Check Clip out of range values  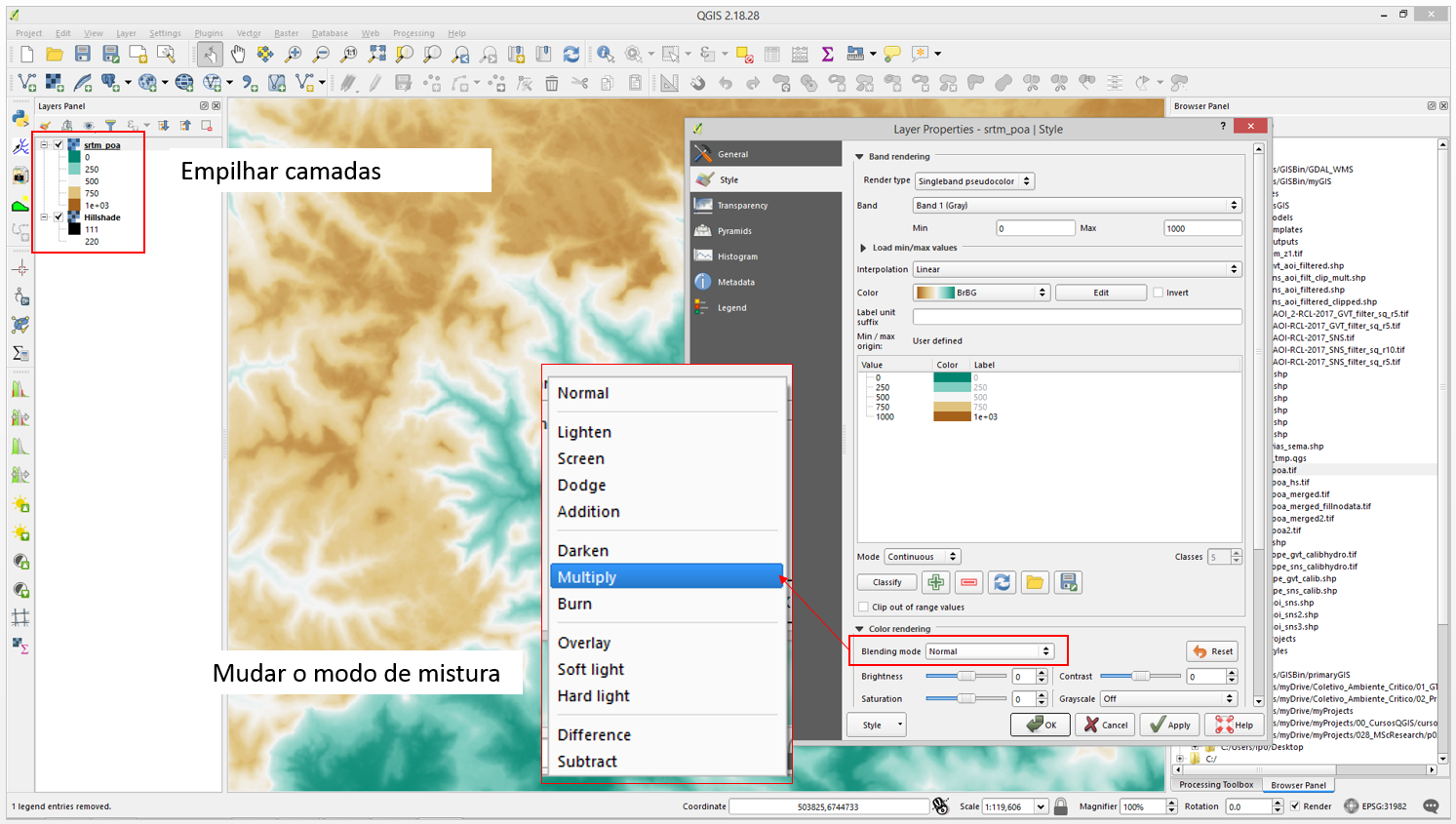(x=863, y=607)
